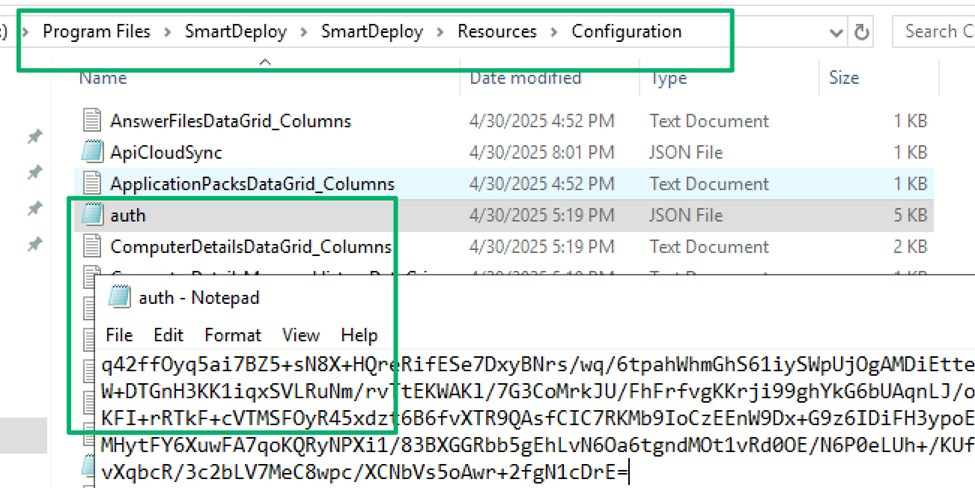Sort files by Size column header

tap(844, 78)
